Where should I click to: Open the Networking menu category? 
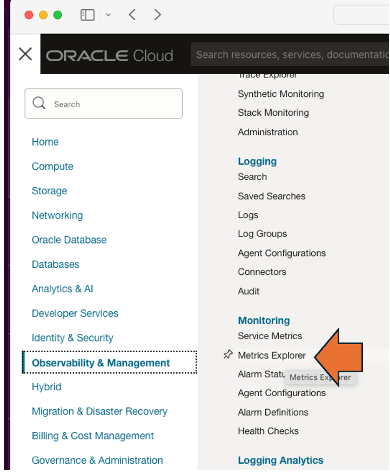(x=57, y=215)
